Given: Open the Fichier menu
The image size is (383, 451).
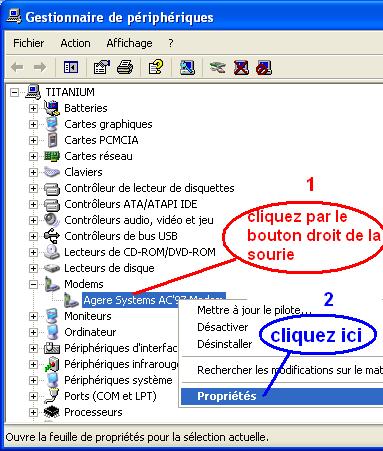Looking at the screenshot, I should (x=28, y=43).
